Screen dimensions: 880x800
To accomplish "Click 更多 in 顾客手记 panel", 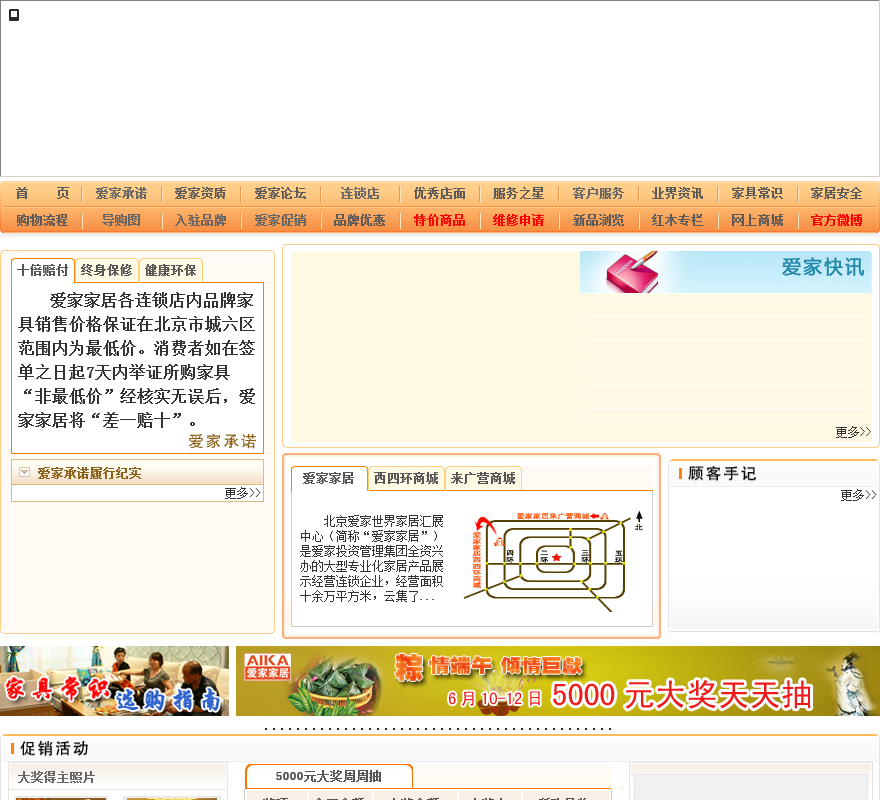I will pyautogui.click(x=858, y=495).
